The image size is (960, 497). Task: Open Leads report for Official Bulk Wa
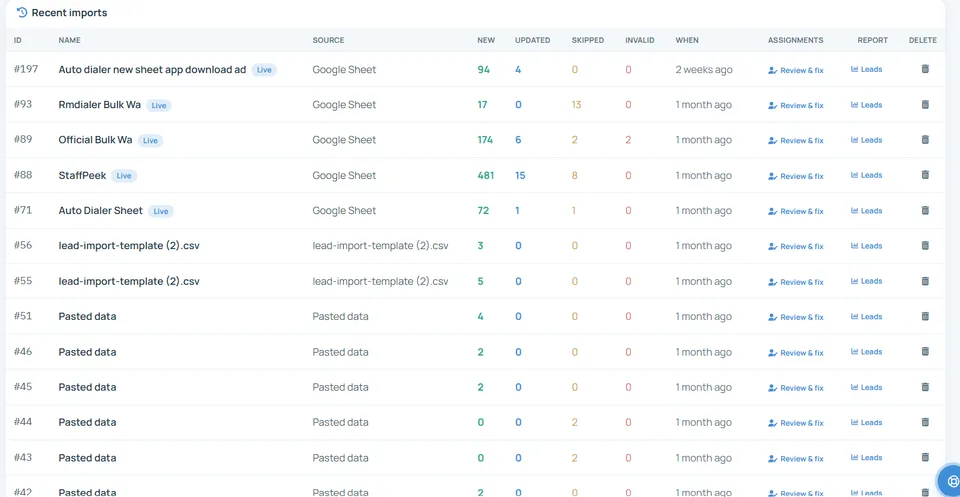coord(866,140)
